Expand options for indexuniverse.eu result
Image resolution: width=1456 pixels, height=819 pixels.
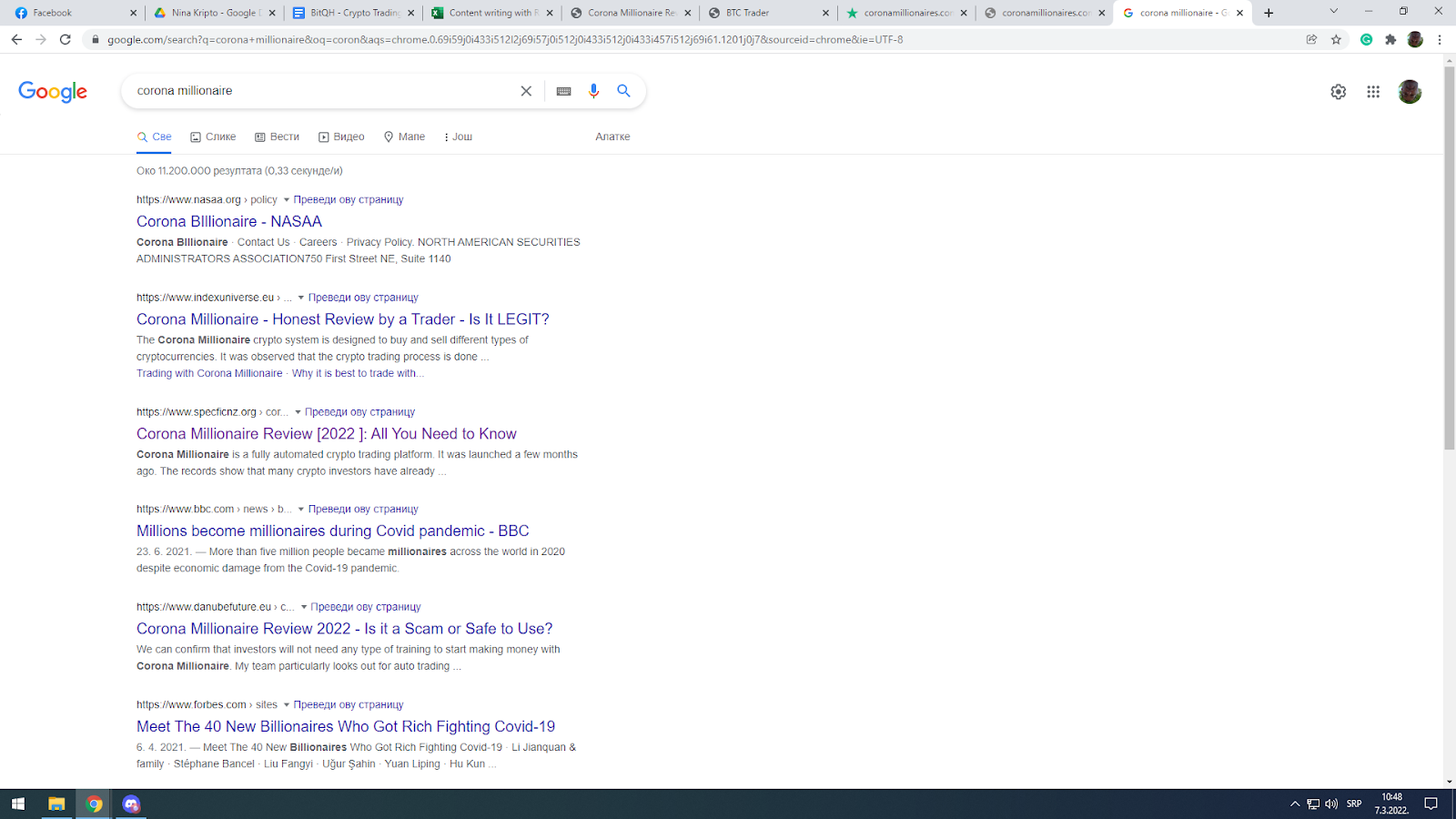[301, 298]
